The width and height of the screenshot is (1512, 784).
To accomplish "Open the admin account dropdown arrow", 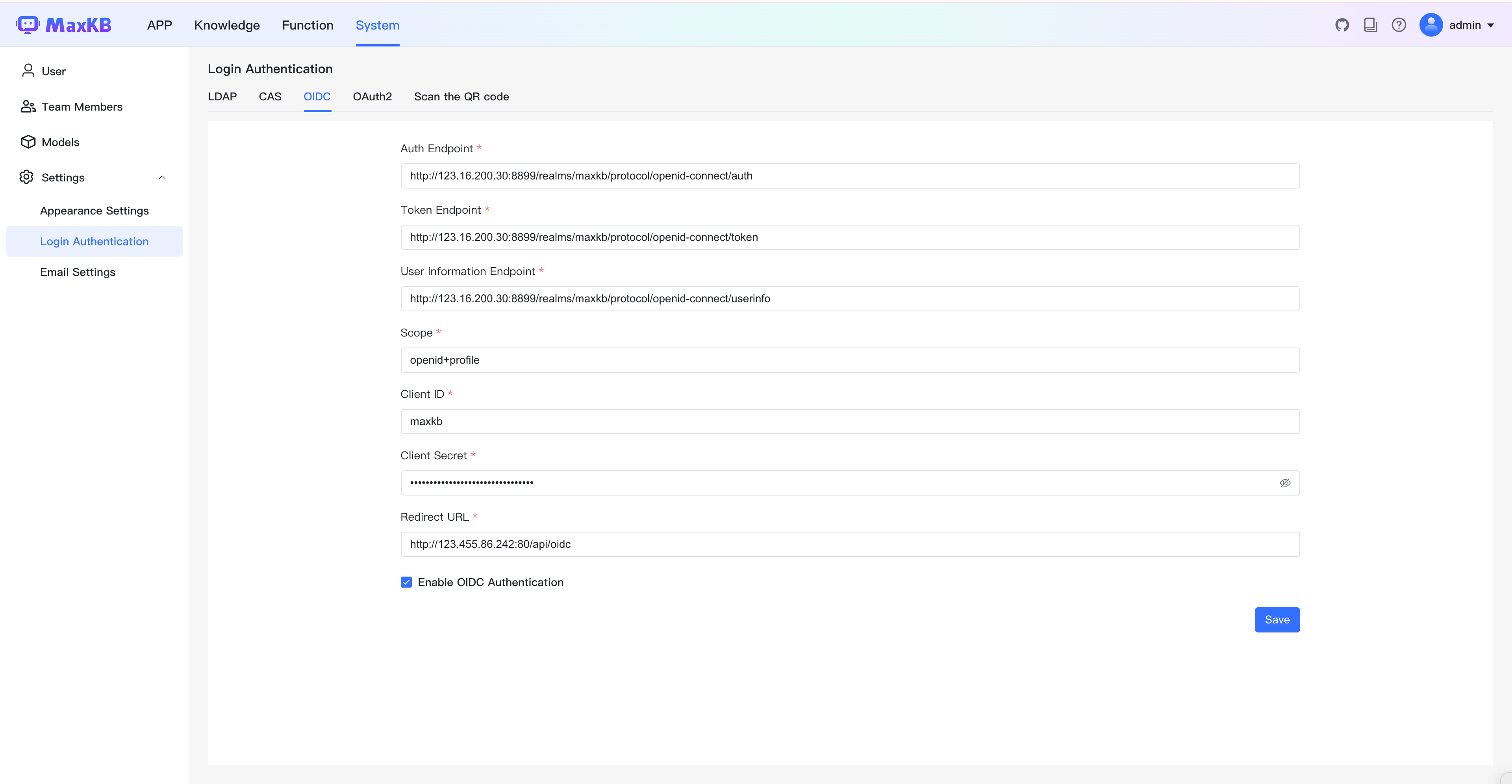I will [1491, 25].
